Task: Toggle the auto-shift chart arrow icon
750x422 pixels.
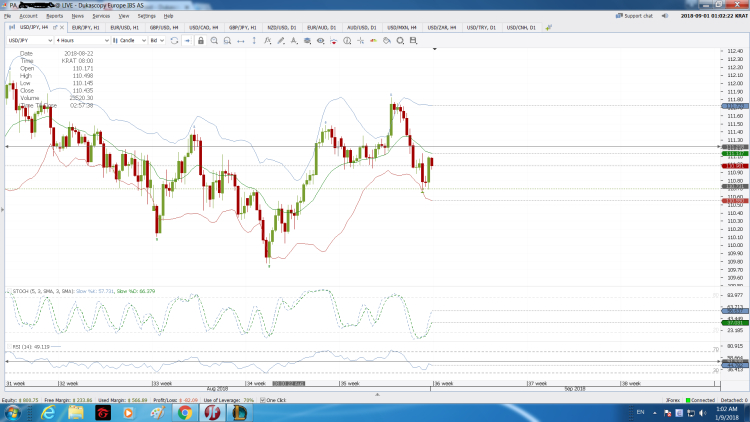Action: click(188, 41)
